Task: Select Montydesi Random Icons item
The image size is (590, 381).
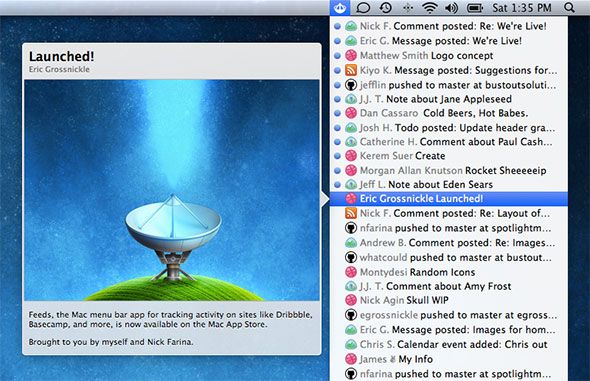Action: (449, 272)
